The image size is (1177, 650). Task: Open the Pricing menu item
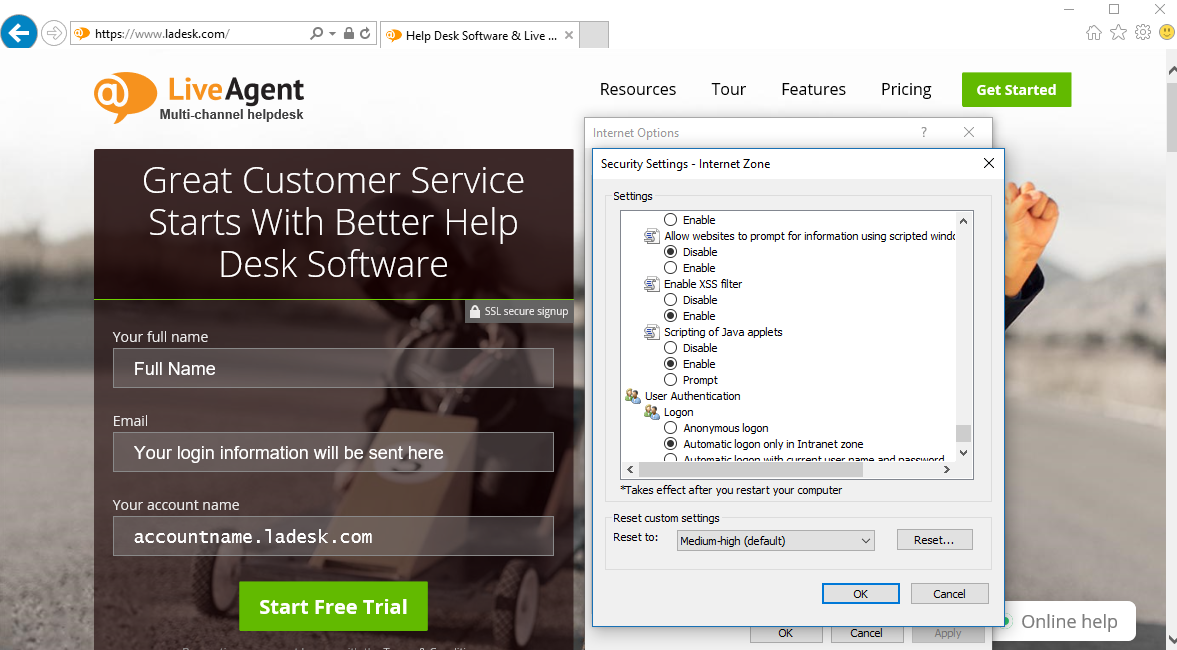point(906,89)
